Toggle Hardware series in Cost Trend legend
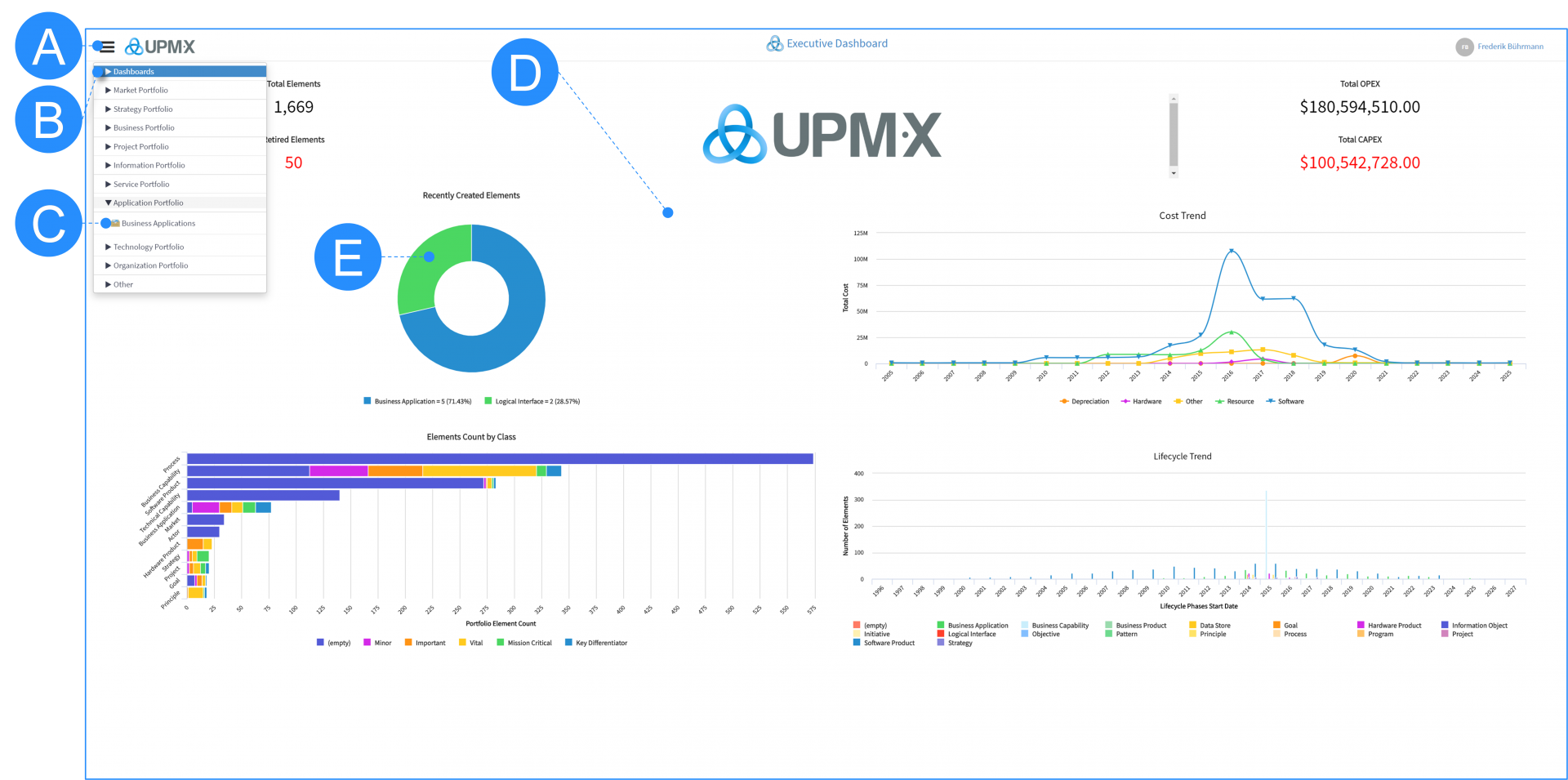This screenshot has width=1568, height=780. (x=1141, y=401)
